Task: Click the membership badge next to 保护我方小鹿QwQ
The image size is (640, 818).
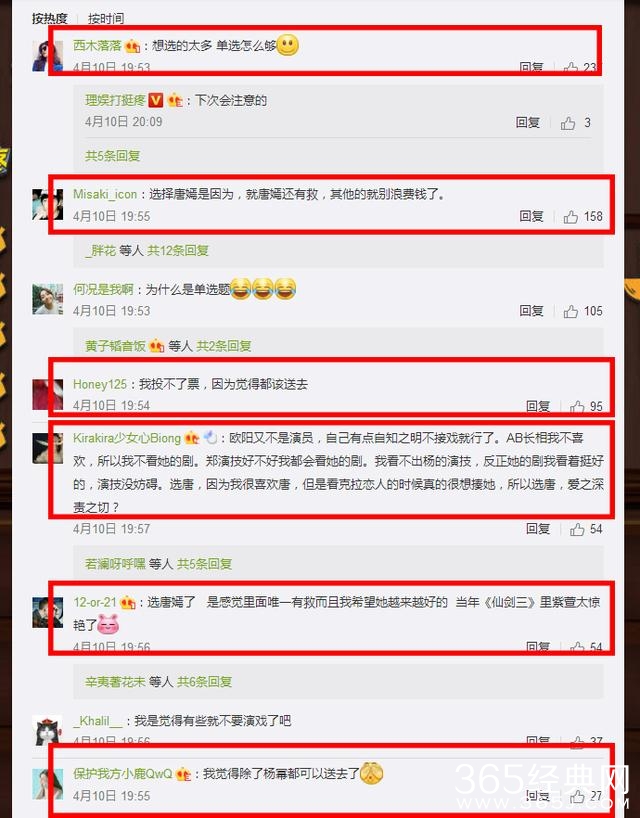Action: point(183,774)
